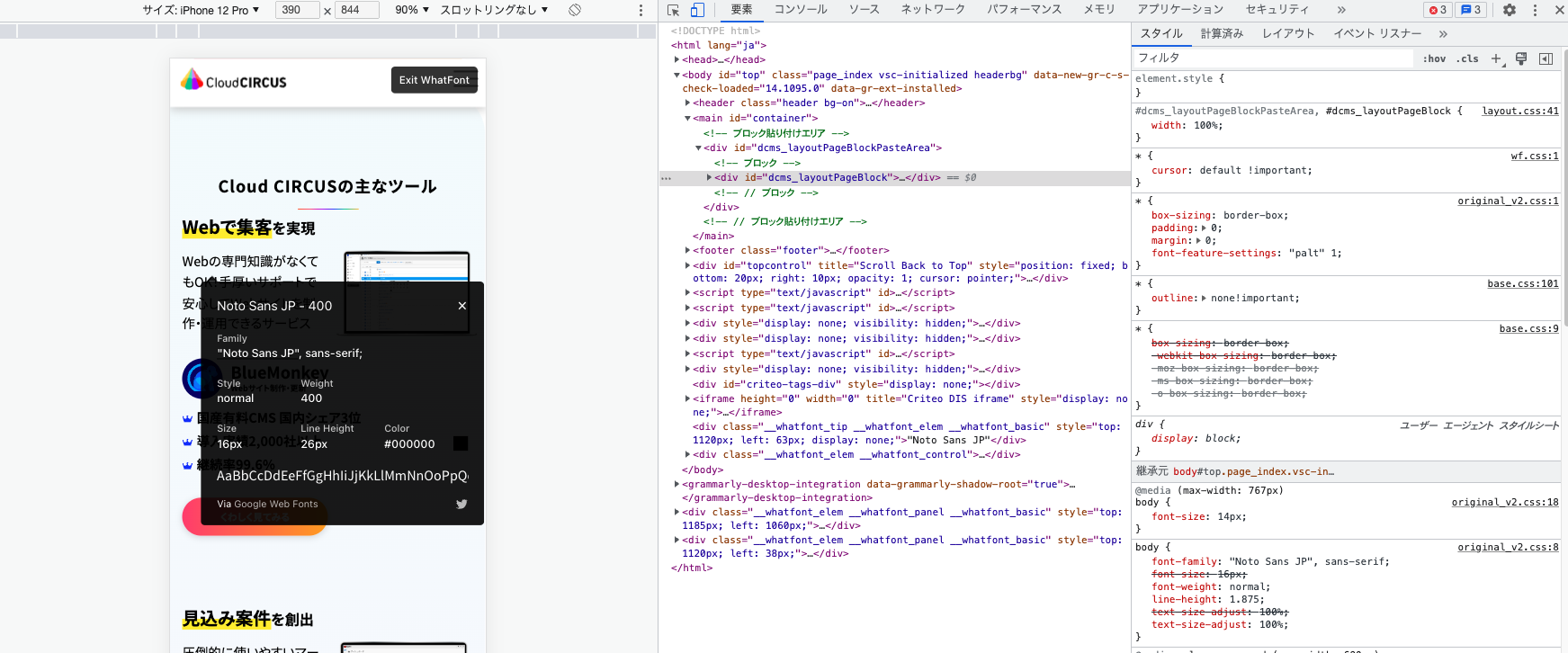Switch to the セキュリティ tab
This screenshot has width=1568, height=653.
1277,10
